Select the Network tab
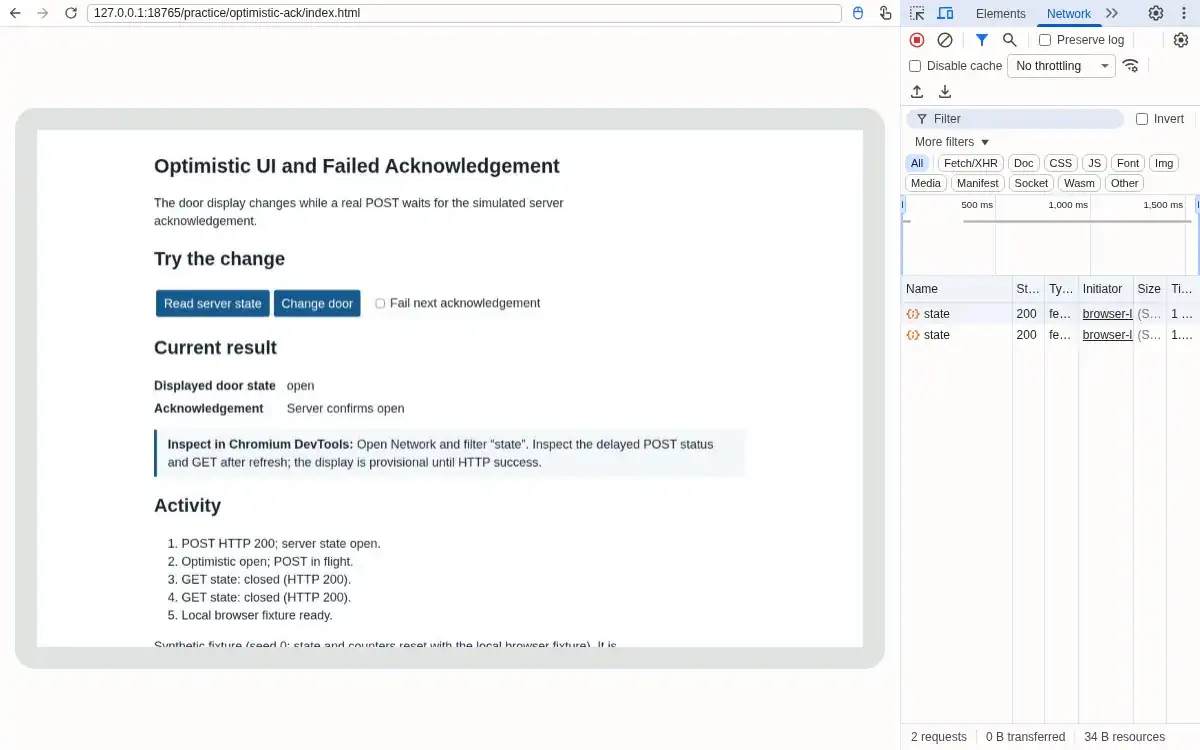Viewport: 1200px width, 750px height. [x=1068, y=13]
